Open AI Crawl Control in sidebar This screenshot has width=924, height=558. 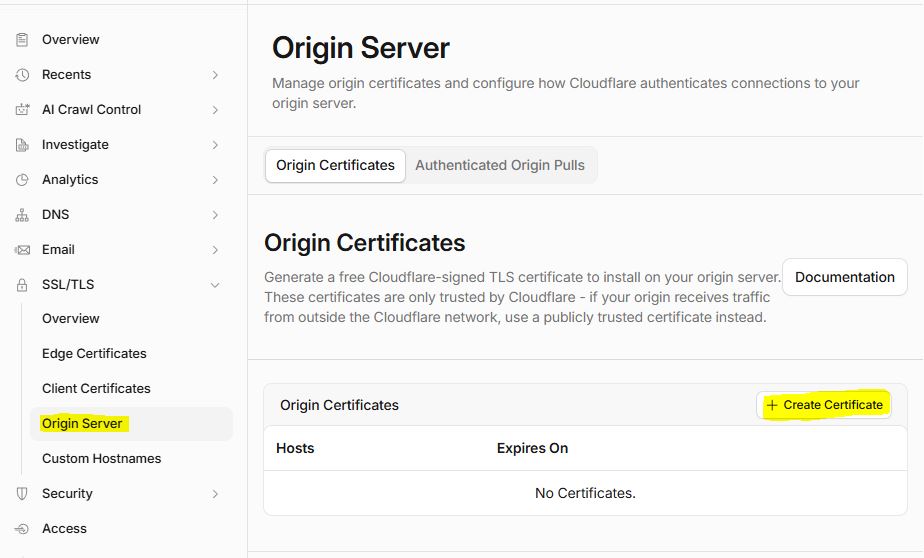click(91, 110)
